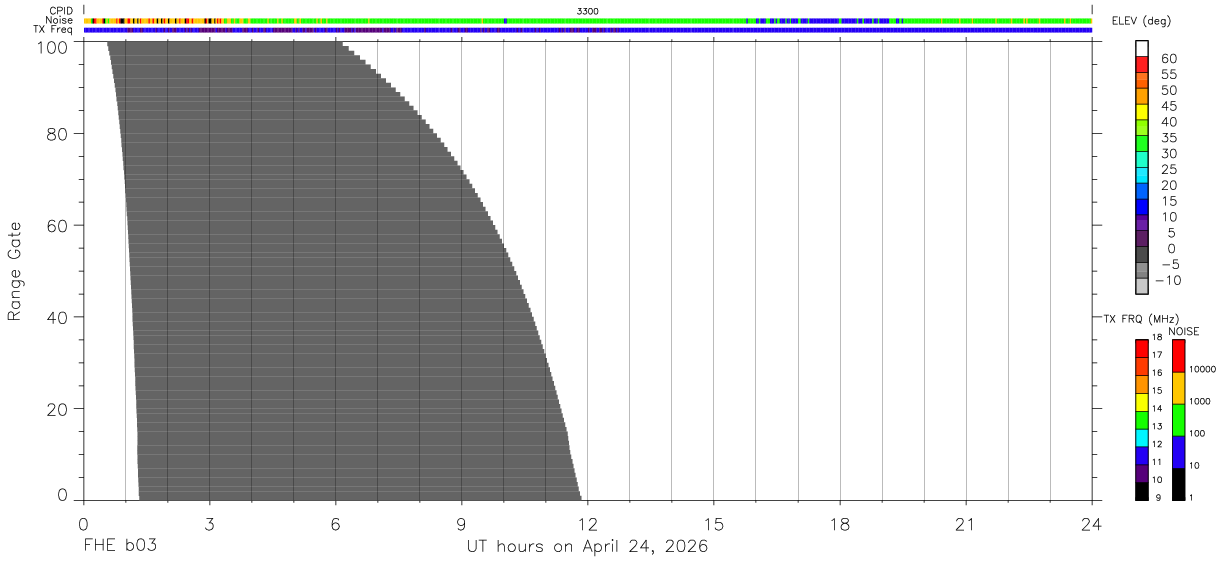Image resolution: width=1228 pixels, height=567 pixels.
Task: Click the red swatch in the ELEV colorbar
Action: point(1142,64)
